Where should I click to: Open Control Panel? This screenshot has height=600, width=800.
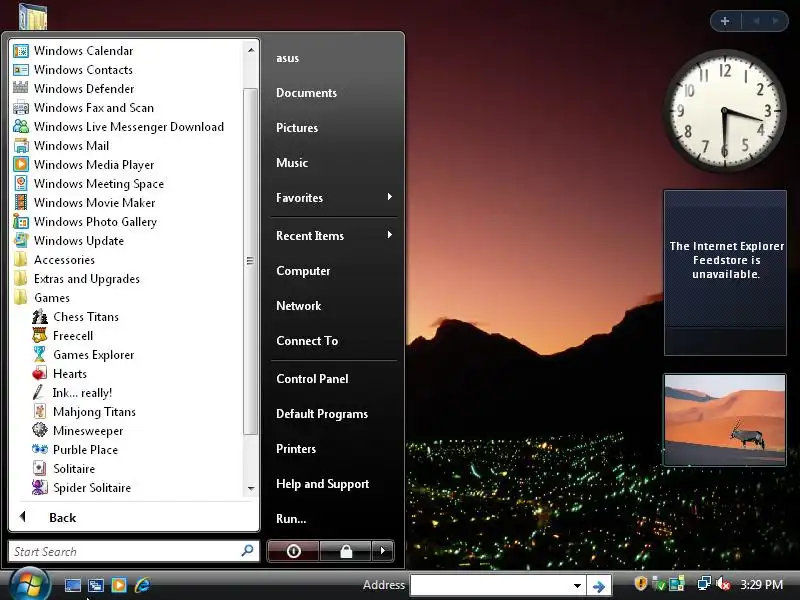click(x=312, y=379)
